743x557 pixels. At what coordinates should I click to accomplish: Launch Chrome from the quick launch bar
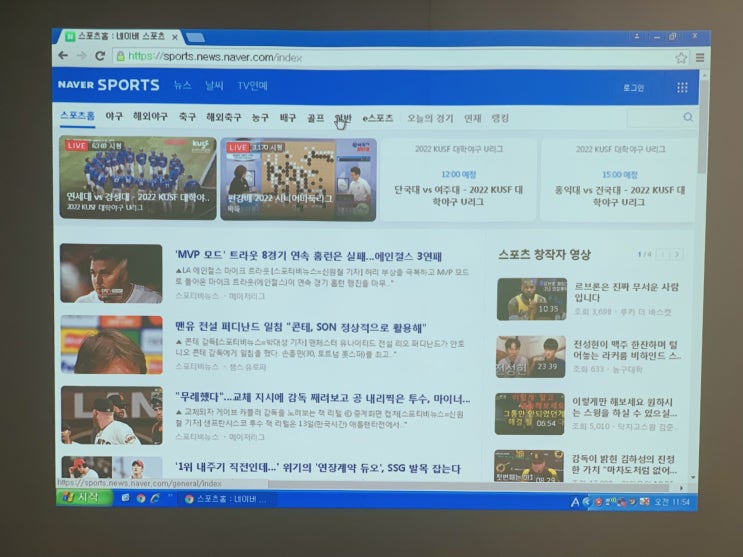coord(141,498)
